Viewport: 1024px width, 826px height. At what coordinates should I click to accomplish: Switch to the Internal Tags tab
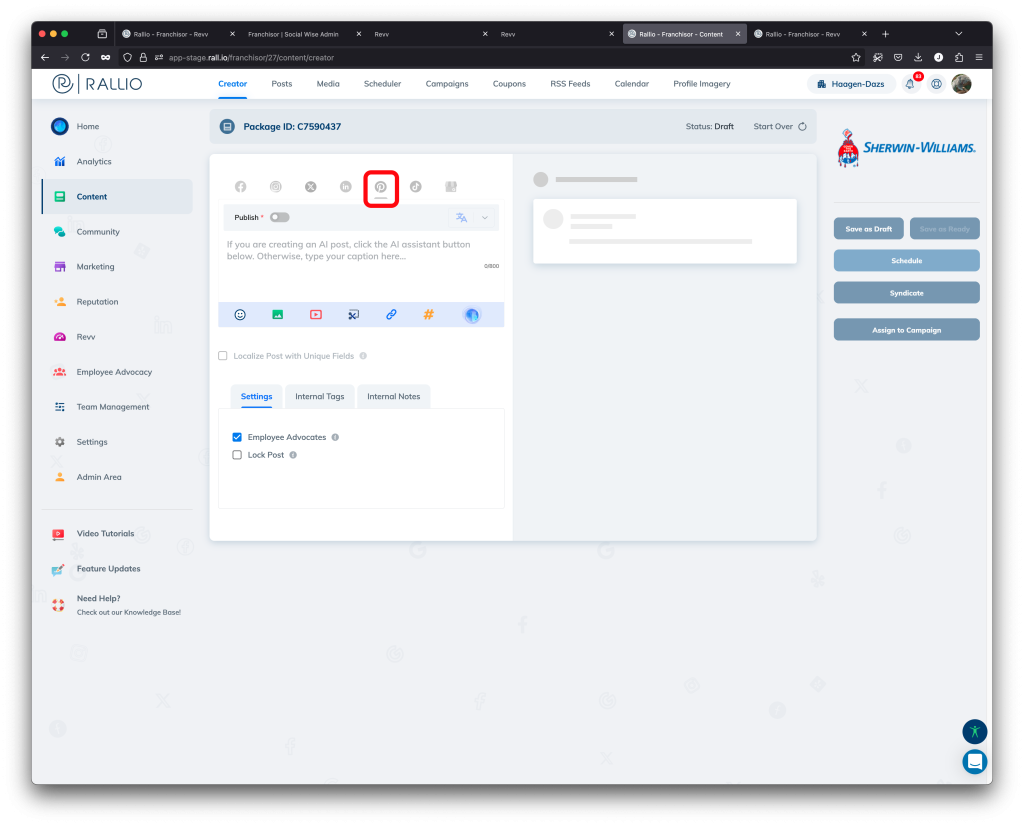[x=319, y=396]
